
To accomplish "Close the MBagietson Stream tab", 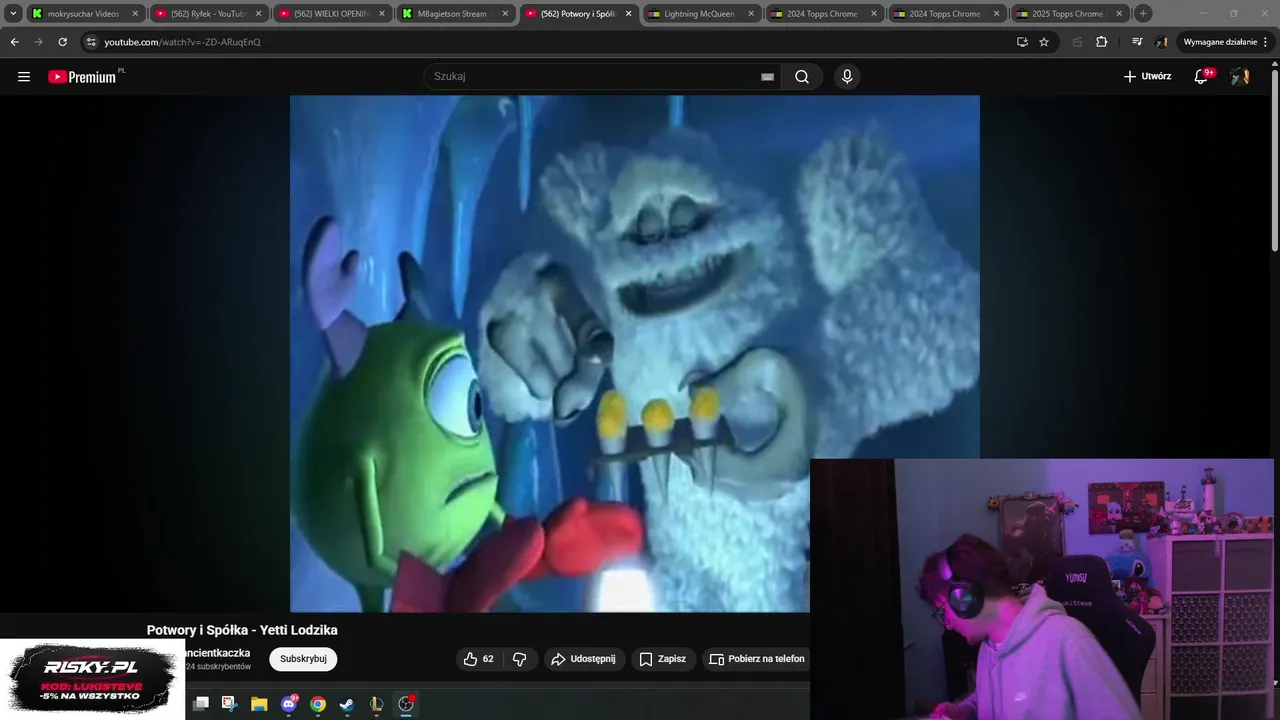I will [x=505, y=14].
